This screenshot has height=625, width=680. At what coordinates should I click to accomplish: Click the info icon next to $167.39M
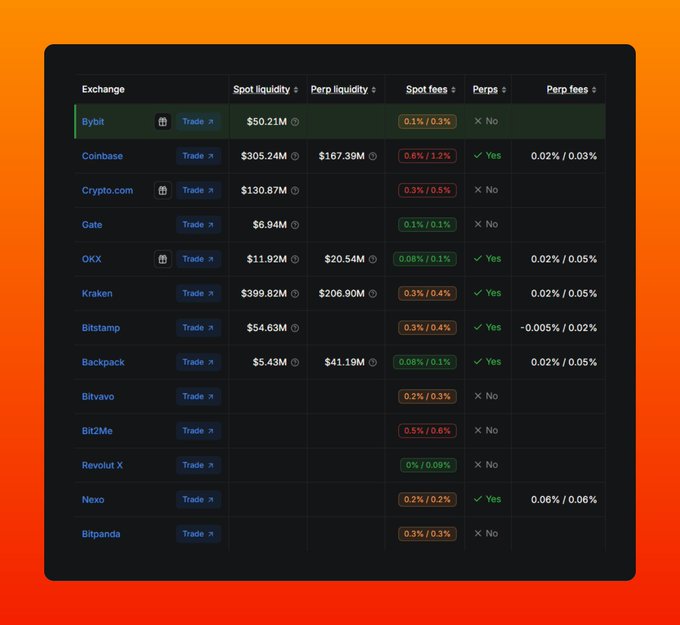tap(373, 156)
